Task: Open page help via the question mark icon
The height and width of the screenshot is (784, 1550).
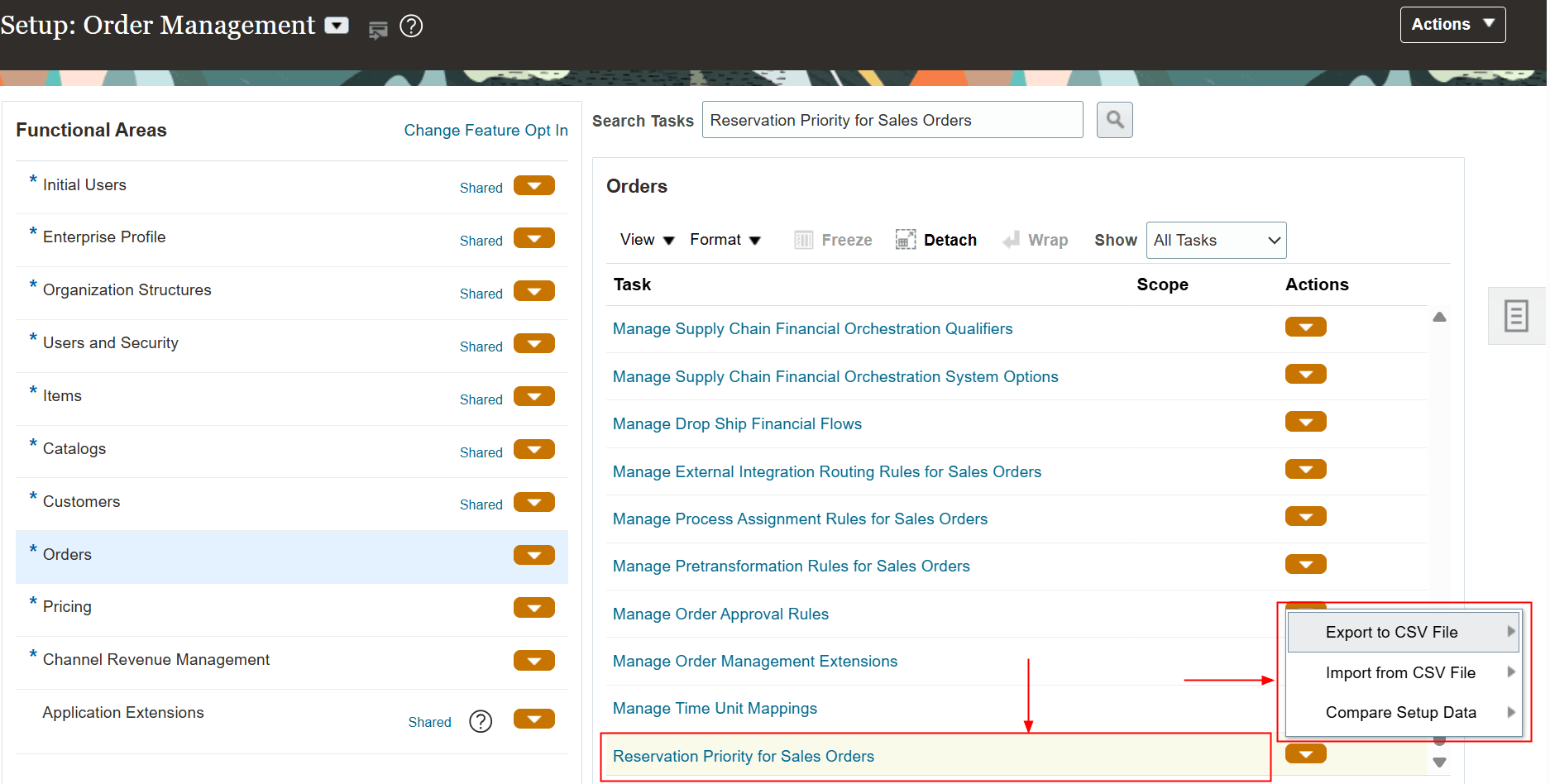Action: (x=410, y=26)
